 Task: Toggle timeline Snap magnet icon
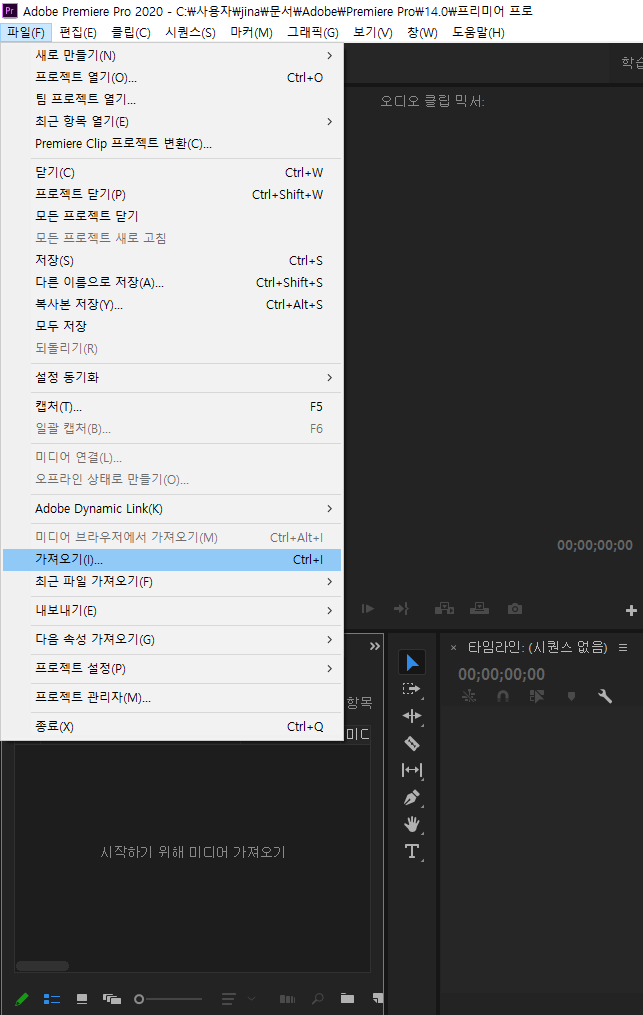[502, 697]
